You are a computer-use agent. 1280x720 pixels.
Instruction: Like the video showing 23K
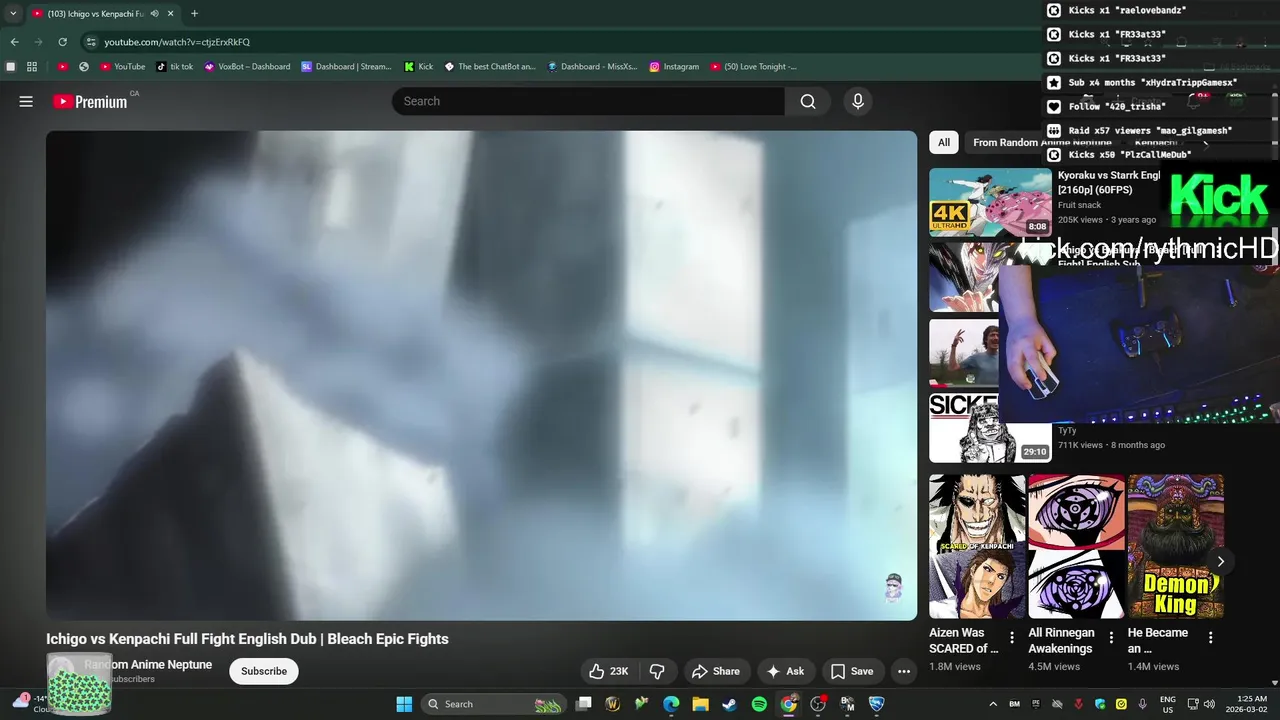pos(609,671)
